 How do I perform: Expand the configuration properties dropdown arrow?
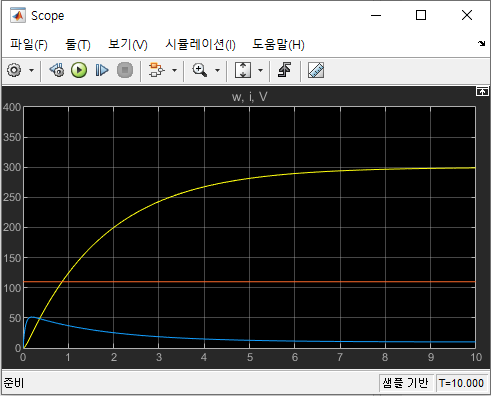pyautogui.click(x=32, y=70)
